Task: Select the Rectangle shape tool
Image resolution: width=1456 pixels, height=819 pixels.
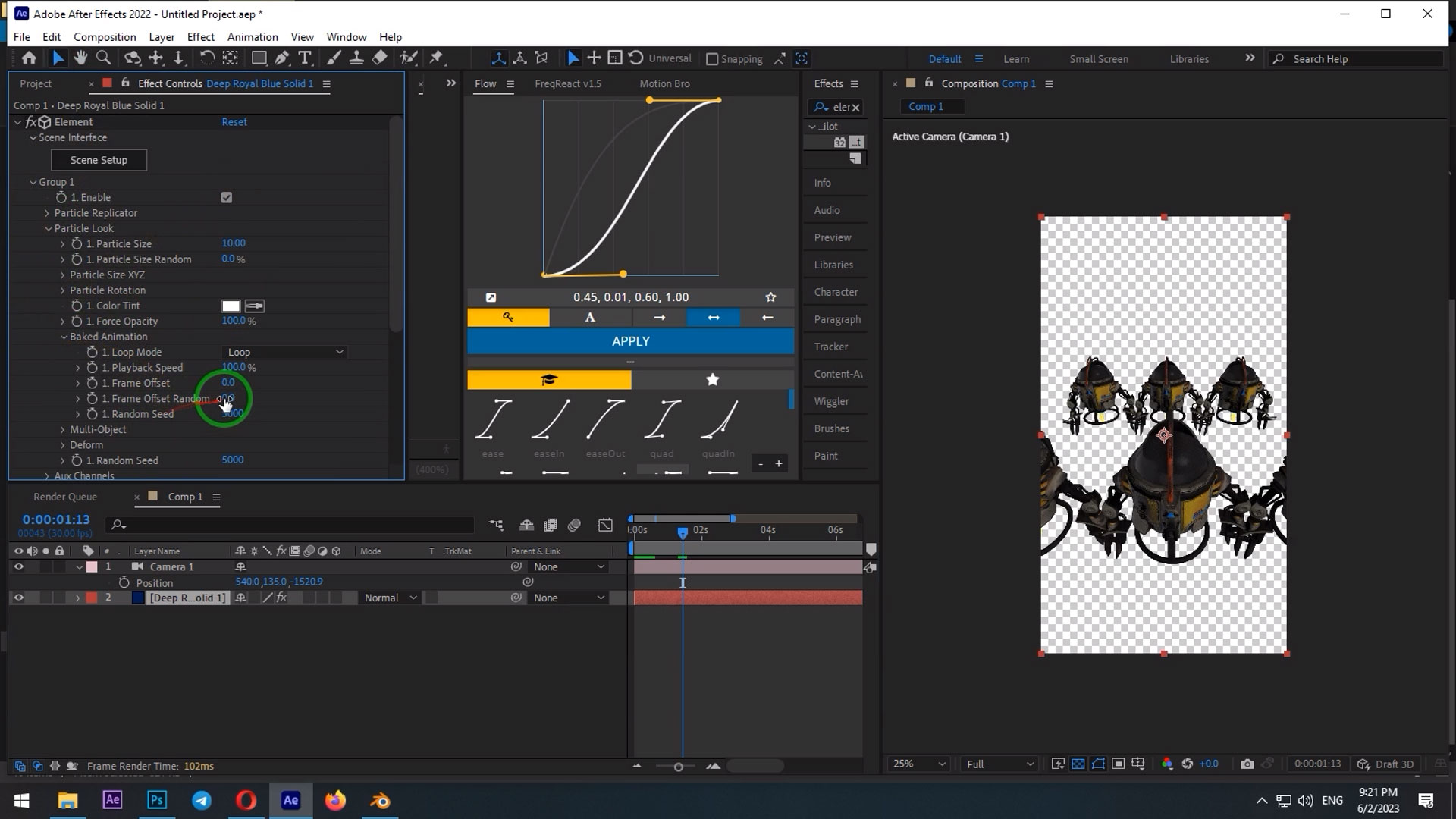Action: click(x=259, y=58)
